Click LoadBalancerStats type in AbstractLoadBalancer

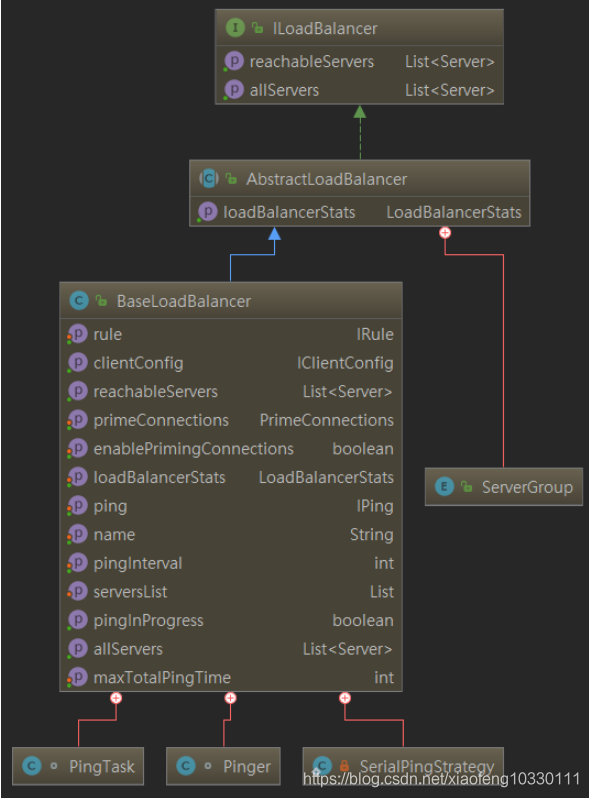(454, 212)
